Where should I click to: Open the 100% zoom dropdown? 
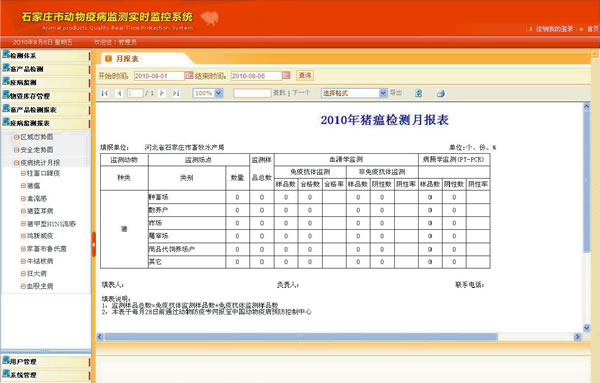click(x=218, y=93)
